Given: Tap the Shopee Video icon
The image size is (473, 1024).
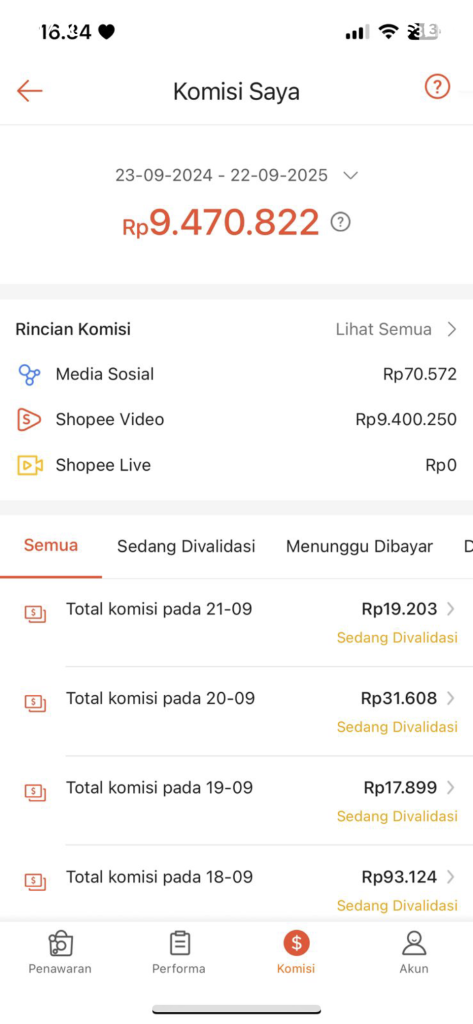Looking at the screenshot, I should pyautogui.click(x=29, y=419).
